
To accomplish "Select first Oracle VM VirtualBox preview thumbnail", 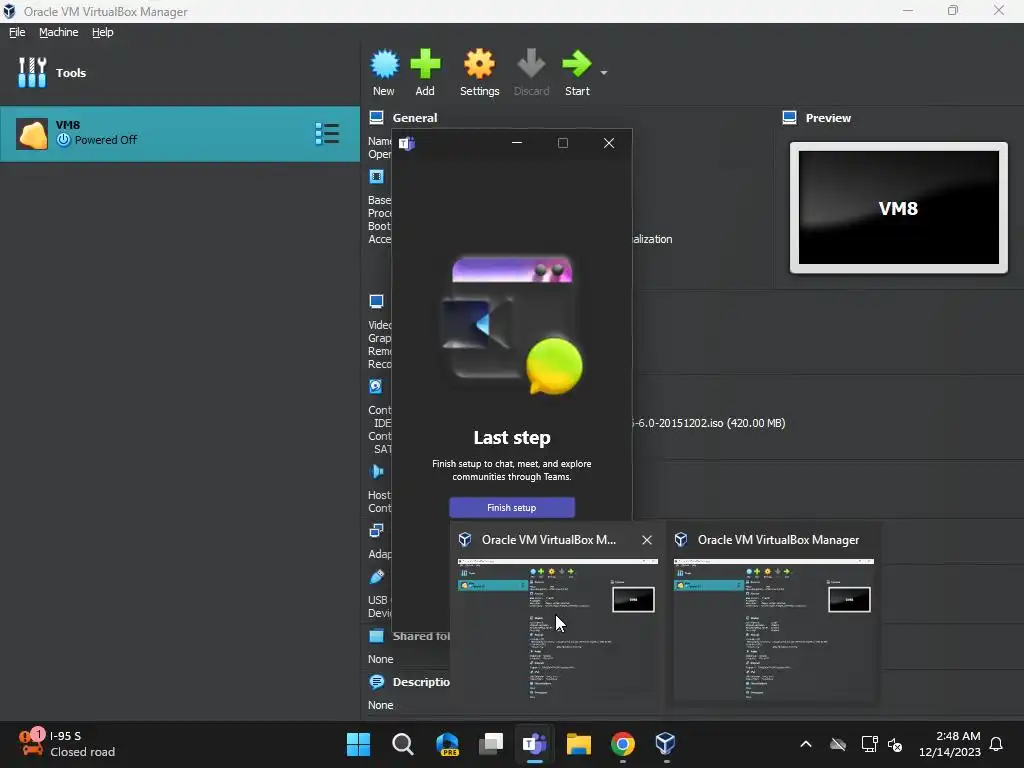I will (x=558, y=629).
